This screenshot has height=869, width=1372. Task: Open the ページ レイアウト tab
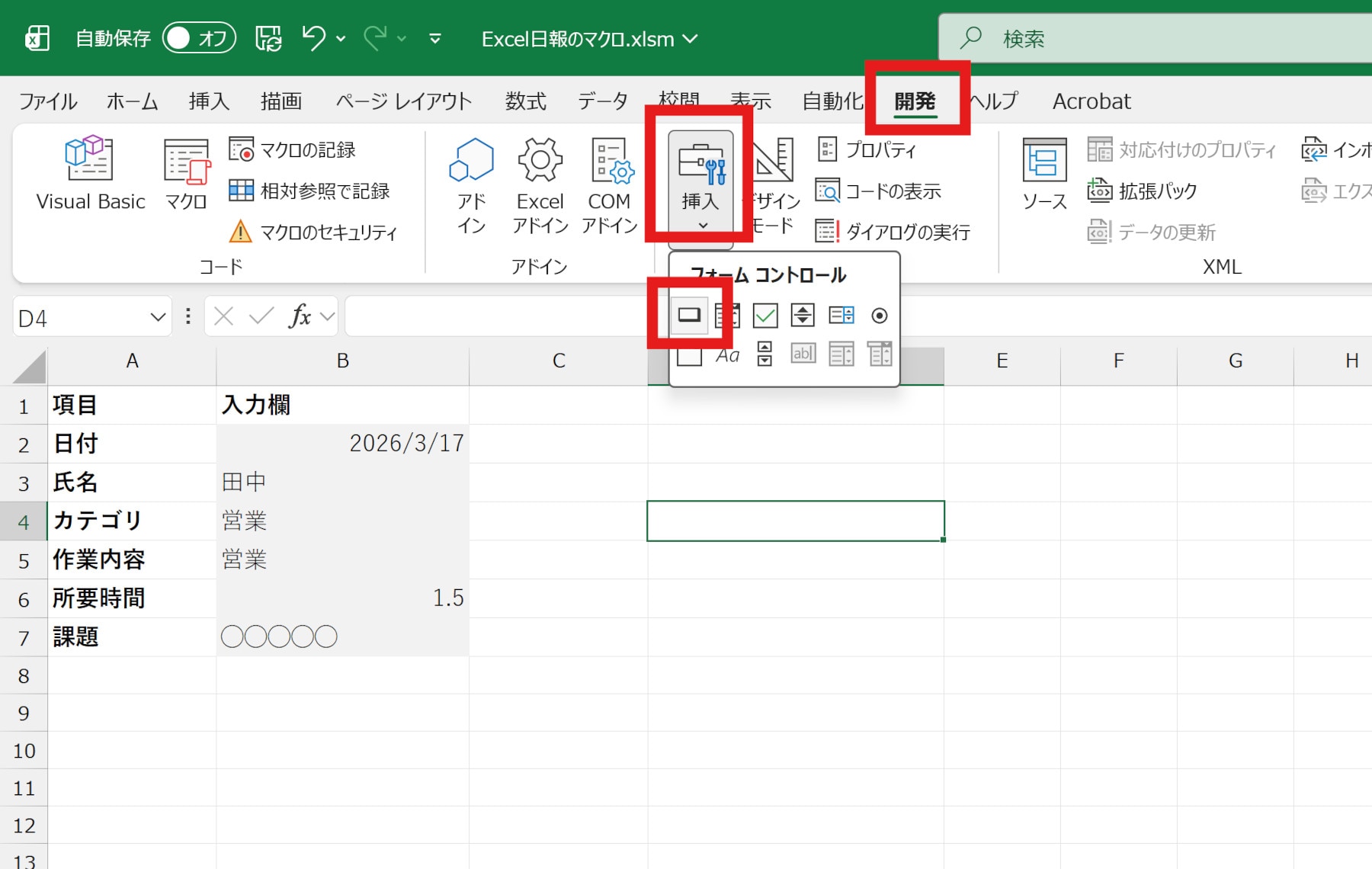tap(403, 101)
